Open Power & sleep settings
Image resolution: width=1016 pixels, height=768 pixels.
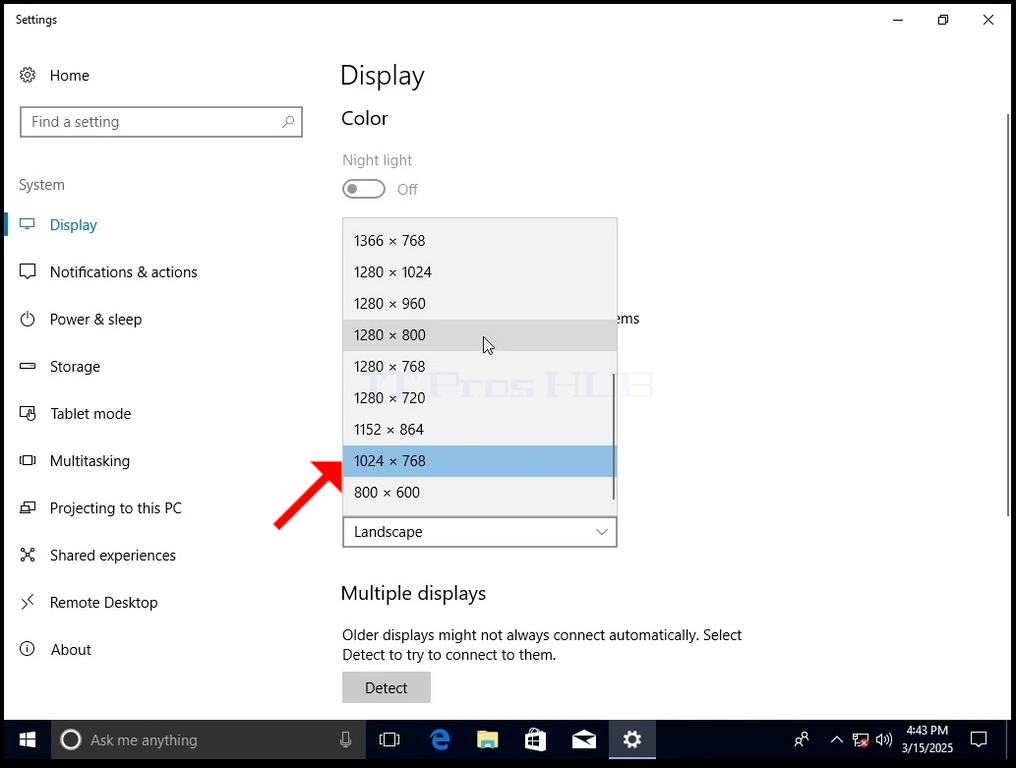click(x=95, y=319)
